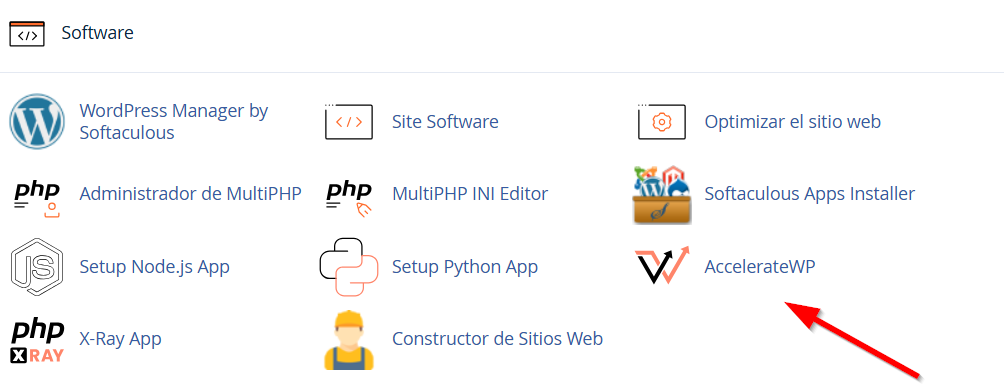
Task: Go to Optimizar el sitio web link
Action: (793, 122)
